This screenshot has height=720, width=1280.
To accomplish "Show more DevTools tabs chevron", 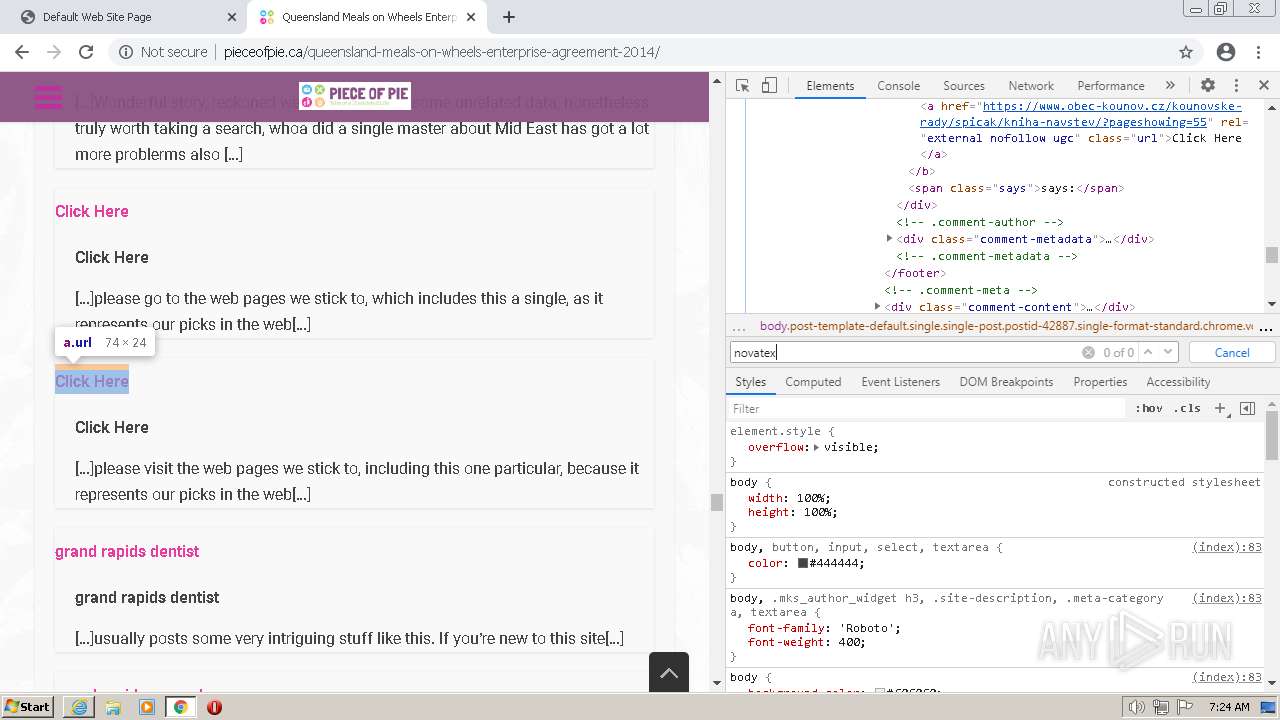I will click(x=1170, y=86).
